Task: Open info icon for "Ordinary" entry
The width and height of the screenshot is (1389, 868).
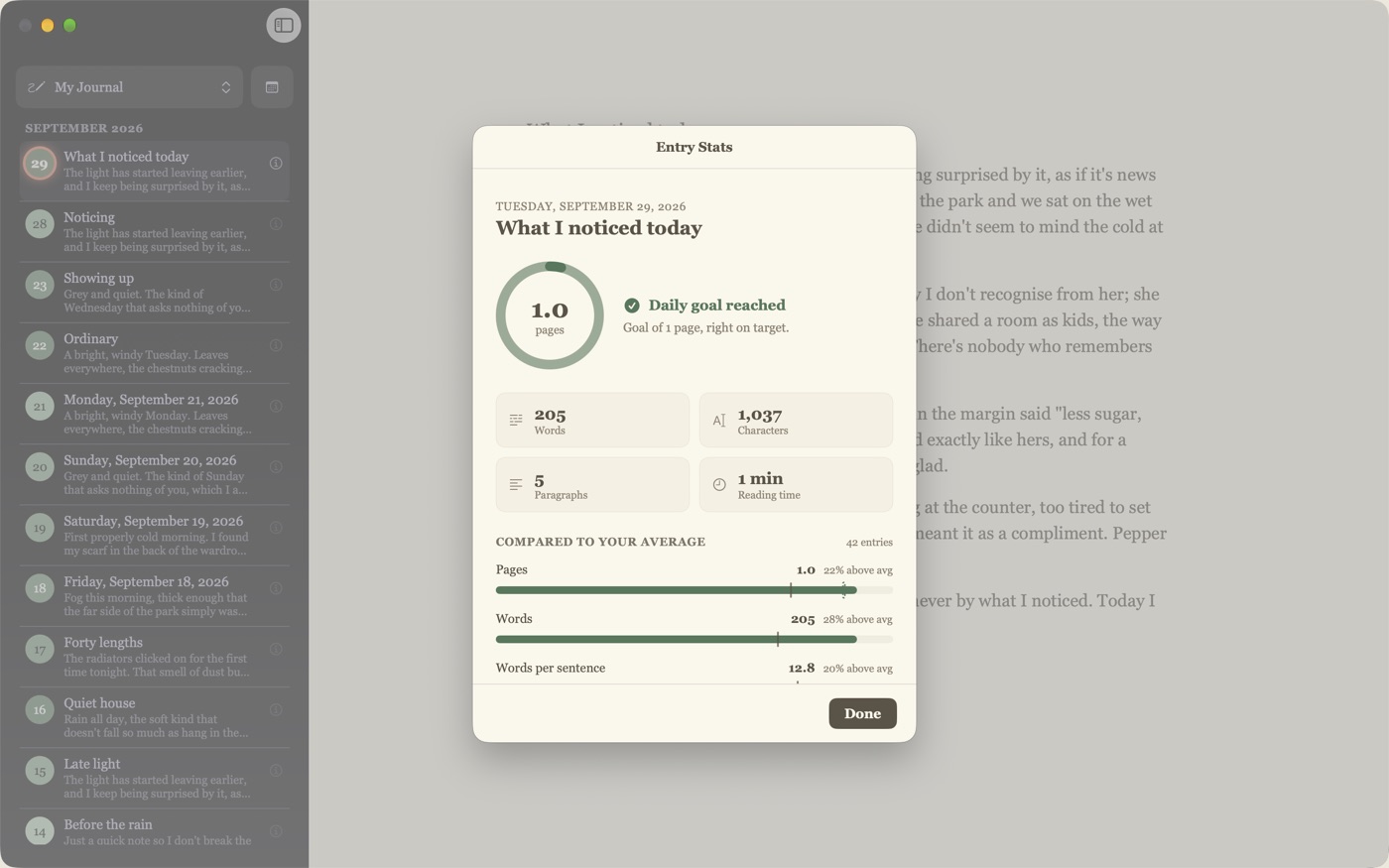Action: [276, 345]
